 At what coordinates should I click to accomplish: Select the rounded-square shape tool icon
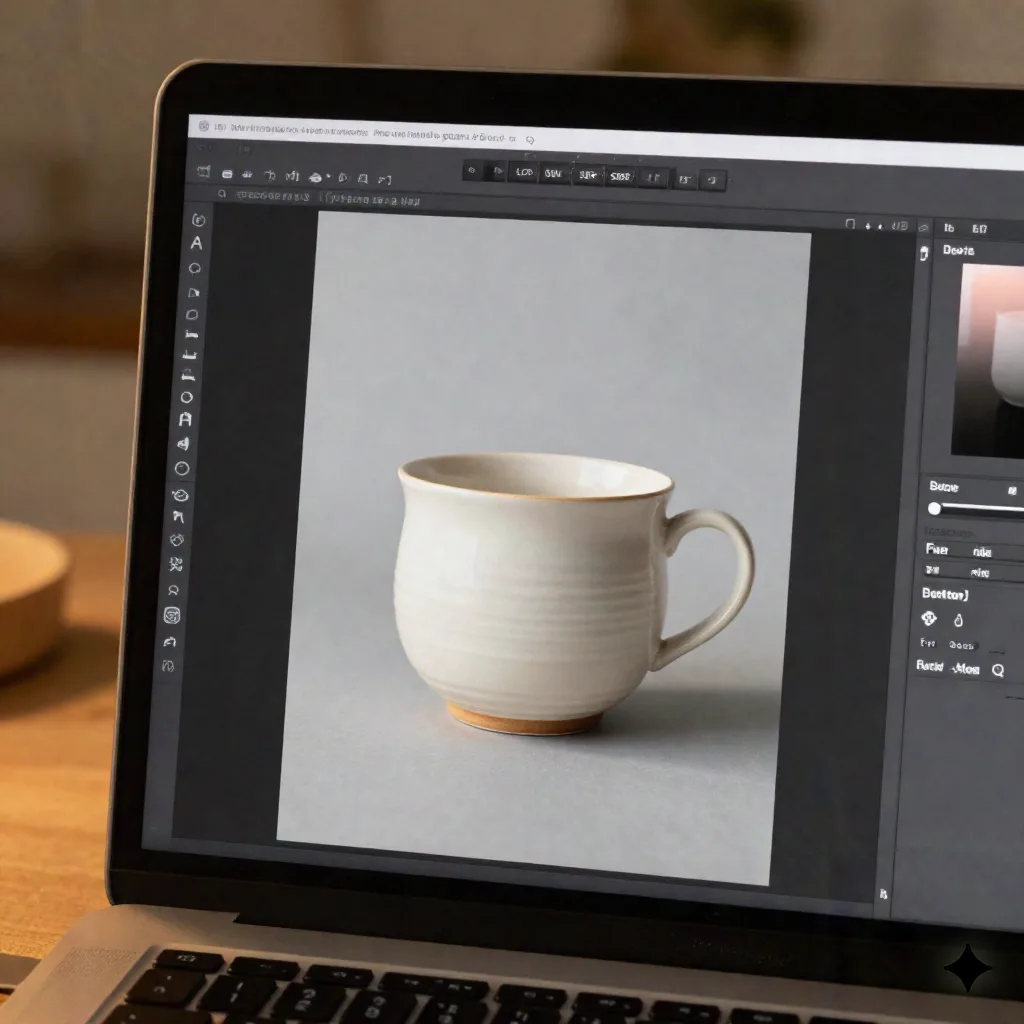coord(192,315)
